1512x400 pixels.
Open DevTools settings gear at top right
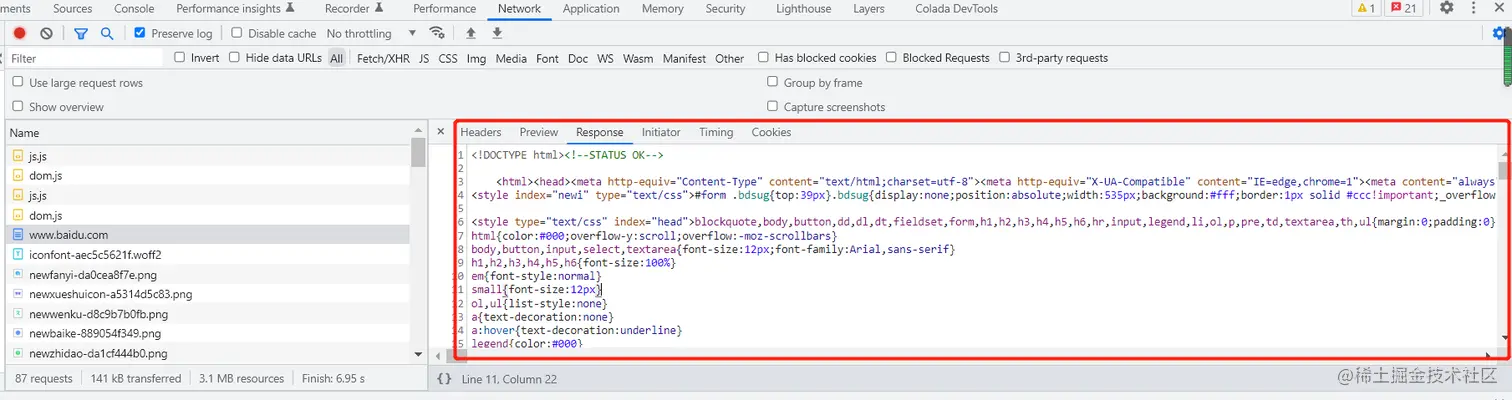tap(1447, 8)
